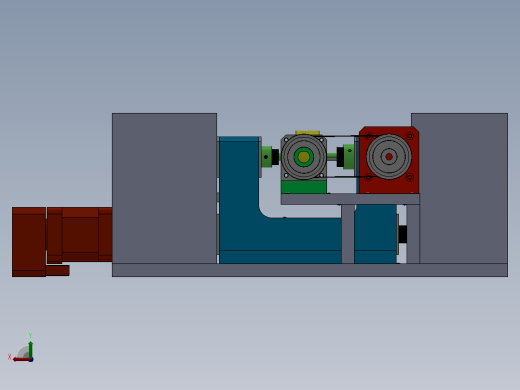Screen dimensions: 520x390
Task: Select the green coupling beside the red housing
Action: point(349,156)
